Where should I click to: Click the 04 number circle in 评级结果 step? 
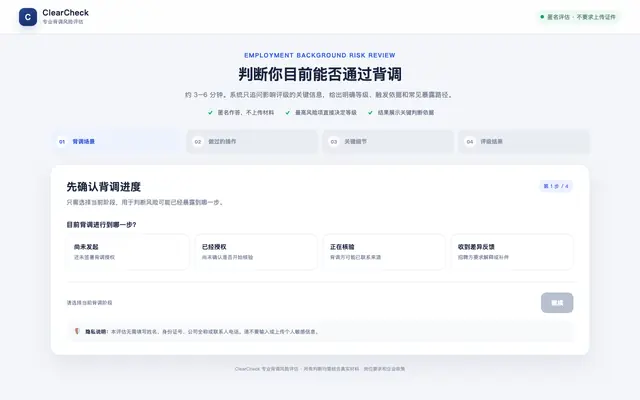click(x=470, y=142)
